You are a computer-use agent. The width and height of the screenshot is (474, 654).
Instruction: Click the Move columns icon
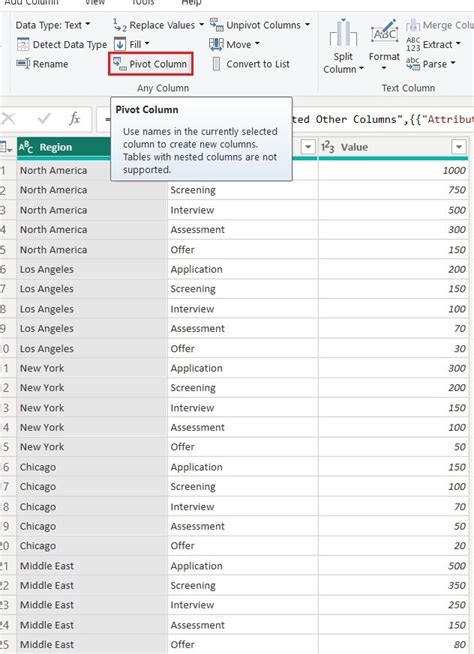[x=216, y=44]
